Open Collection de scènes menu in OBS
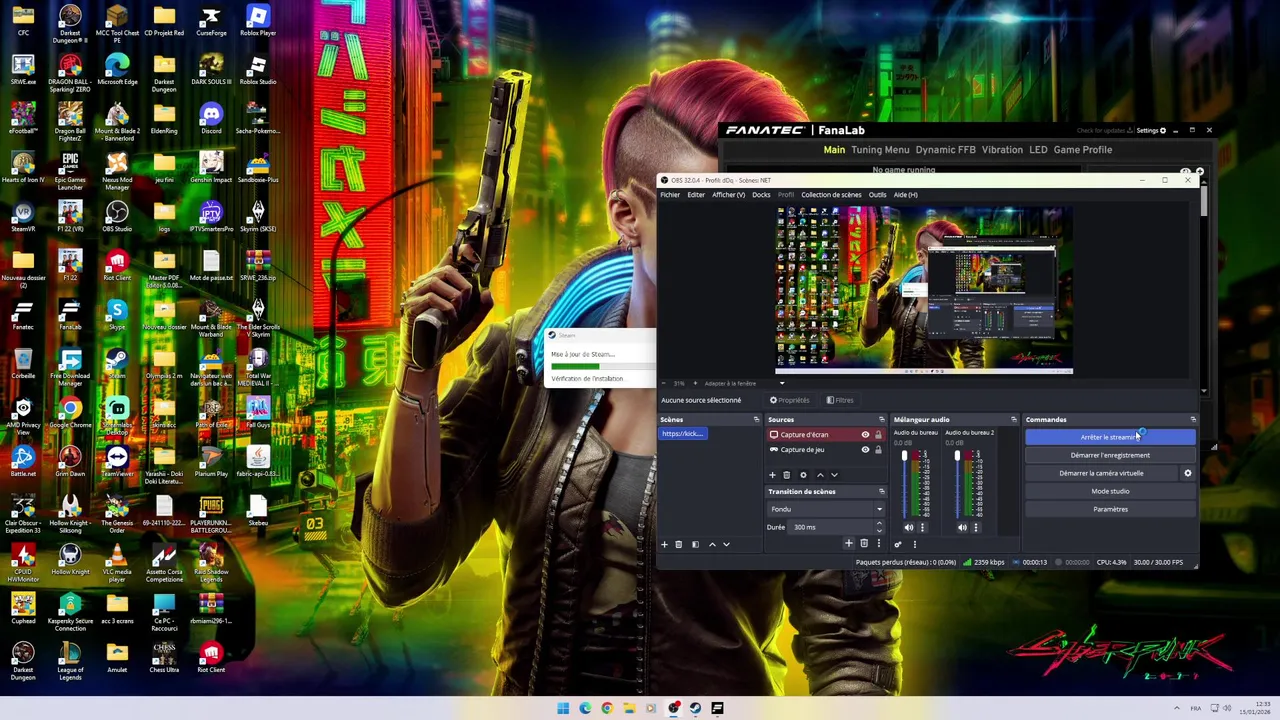This screenshot has height=720, width=1280. [x=831, y=195]
